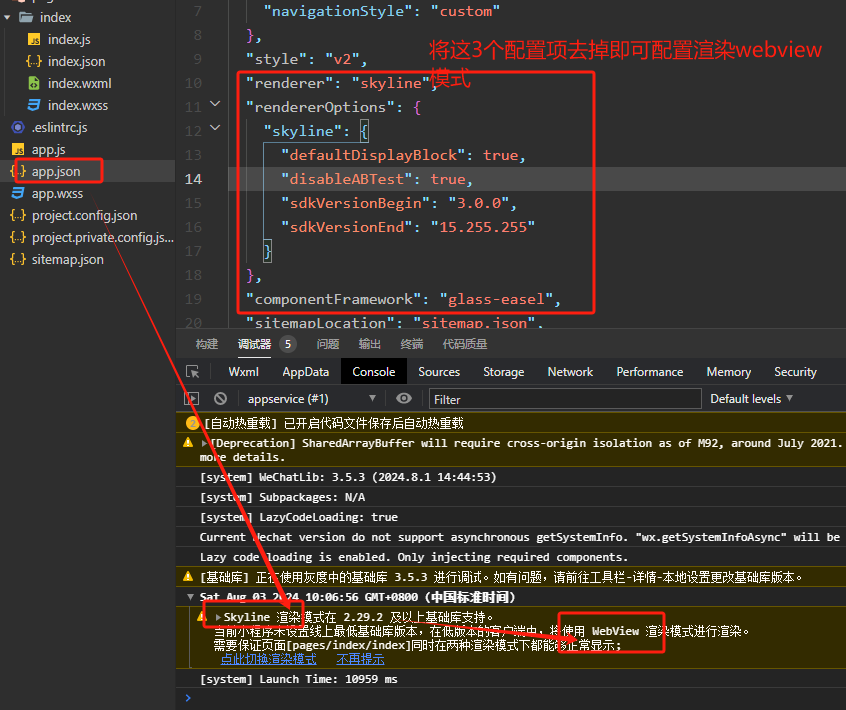Switch to the 输出 panel tab
Viewport: 846px width, 710px height.
370,344
